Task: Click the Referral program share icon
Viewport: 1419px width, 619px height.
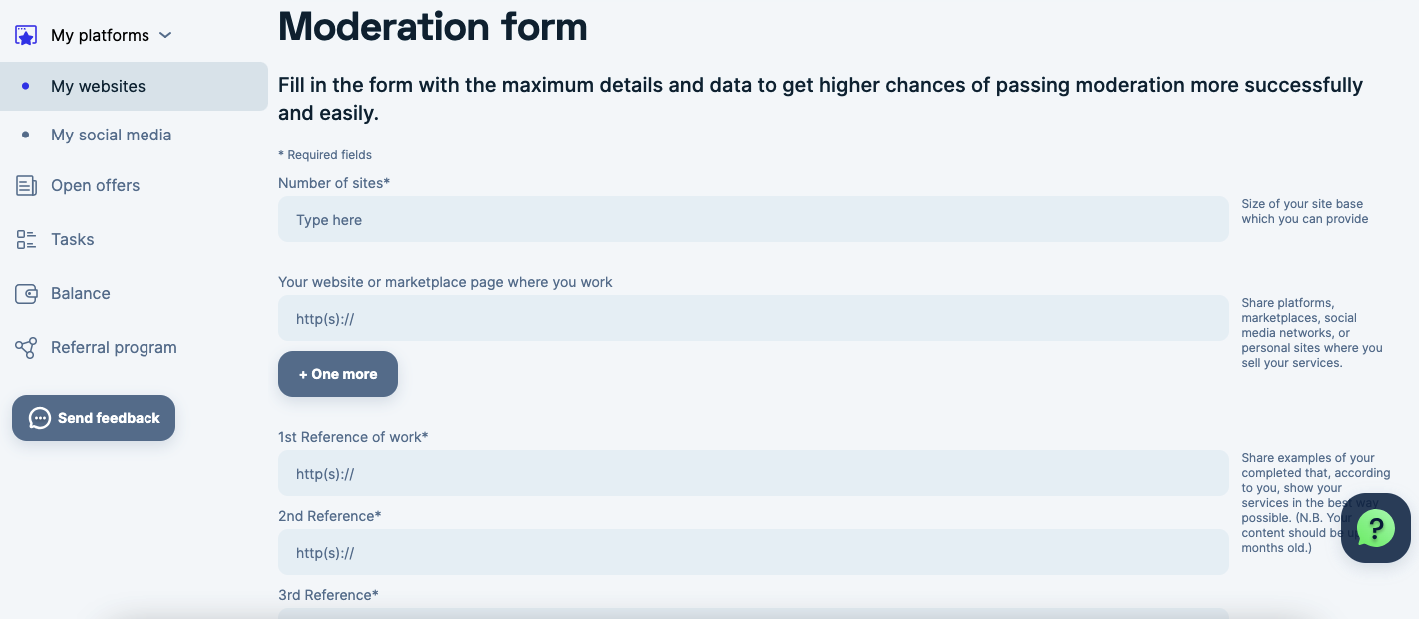Action: [x=26, y=347]
